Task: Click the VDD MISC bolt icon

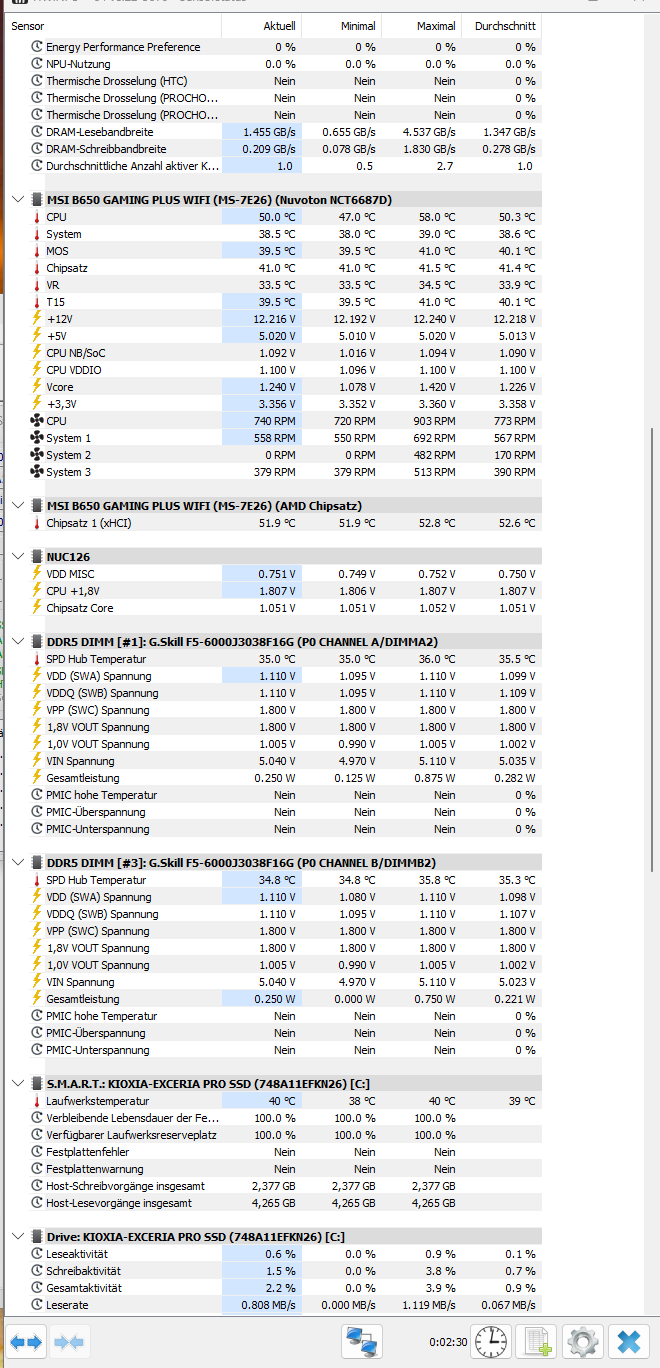Action: pyautogui.click(x=38, y=574)
